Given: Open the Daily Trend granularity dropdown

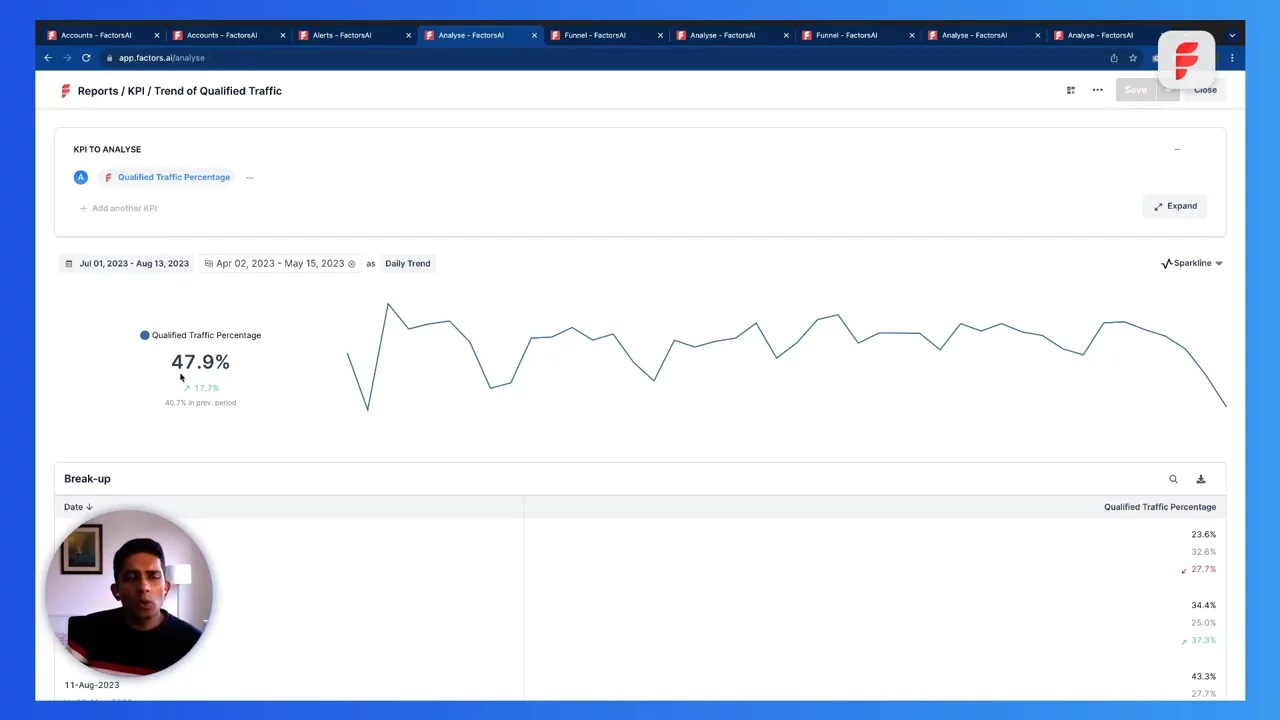Looking at the screenshot, I should [407, 264].
